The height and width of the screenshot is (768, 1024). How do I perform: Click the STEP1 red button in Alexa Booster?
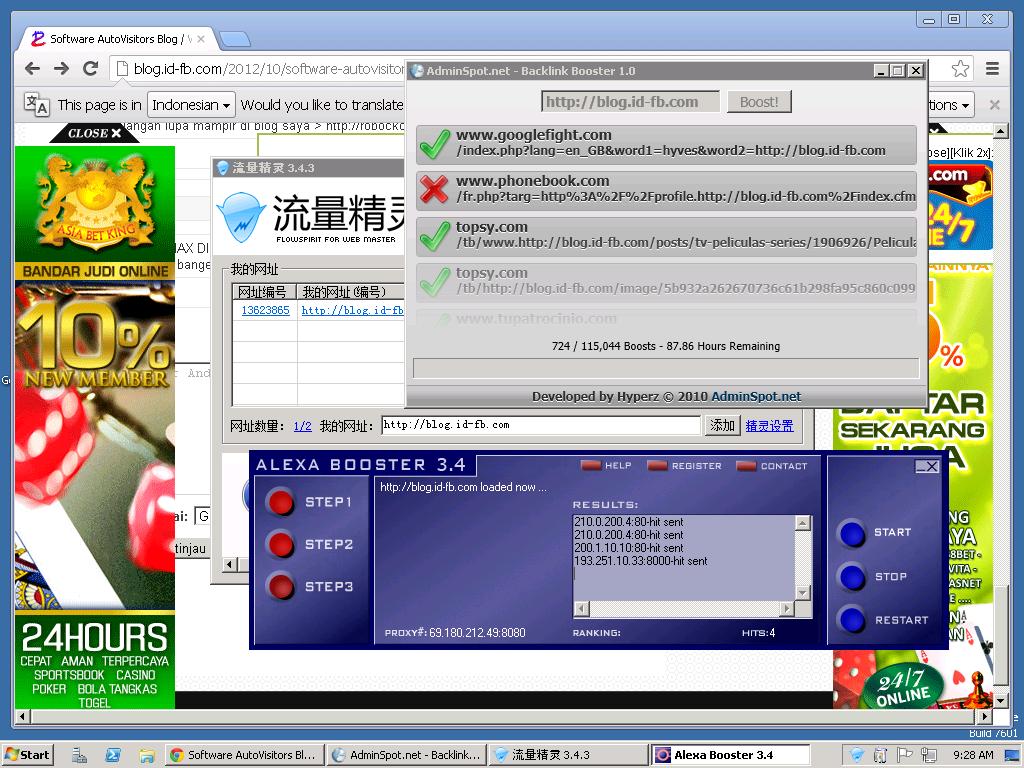coord(281,502)
